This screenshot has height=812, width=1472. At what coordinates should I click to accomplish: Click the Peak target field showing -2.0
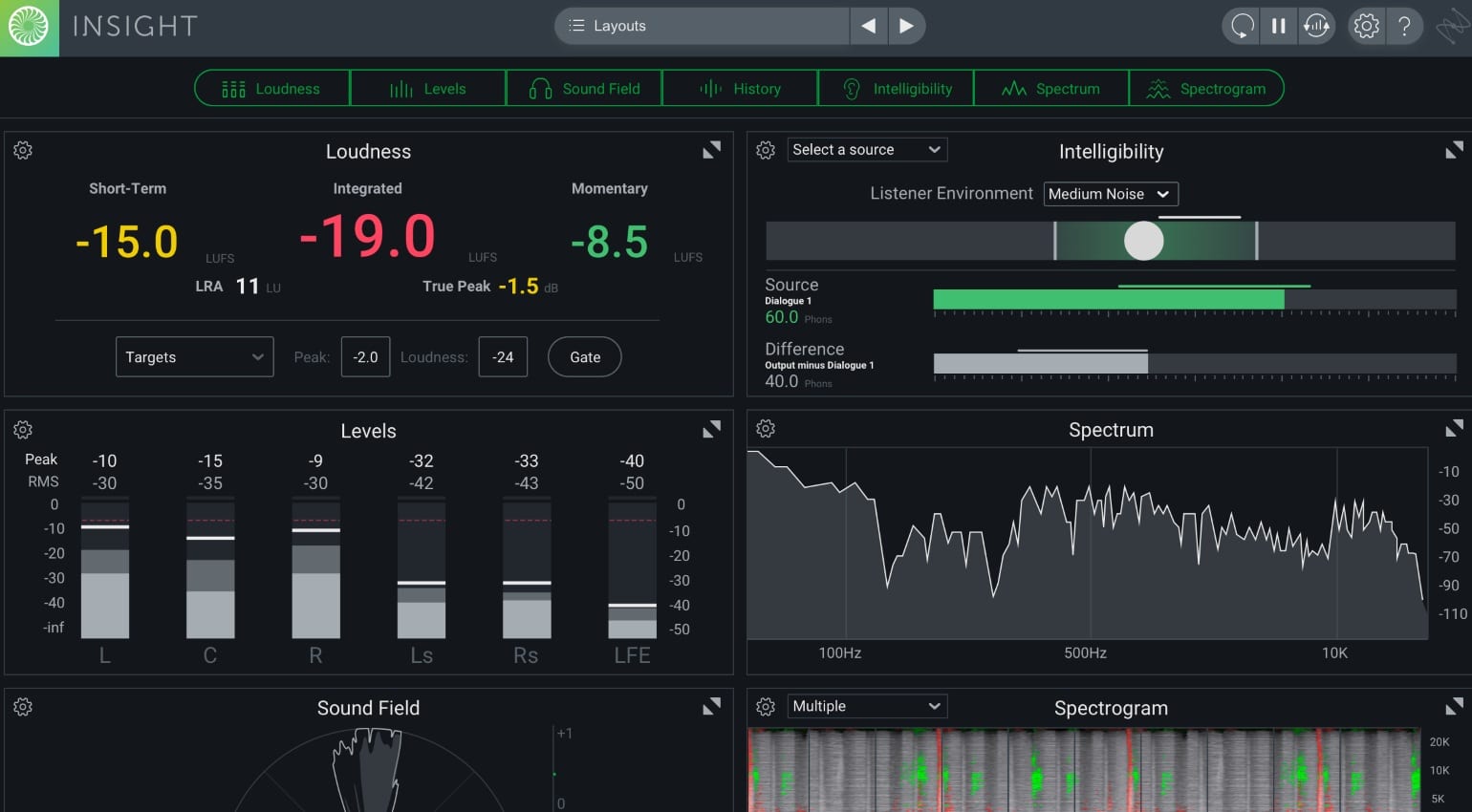(x=365, y=356)
